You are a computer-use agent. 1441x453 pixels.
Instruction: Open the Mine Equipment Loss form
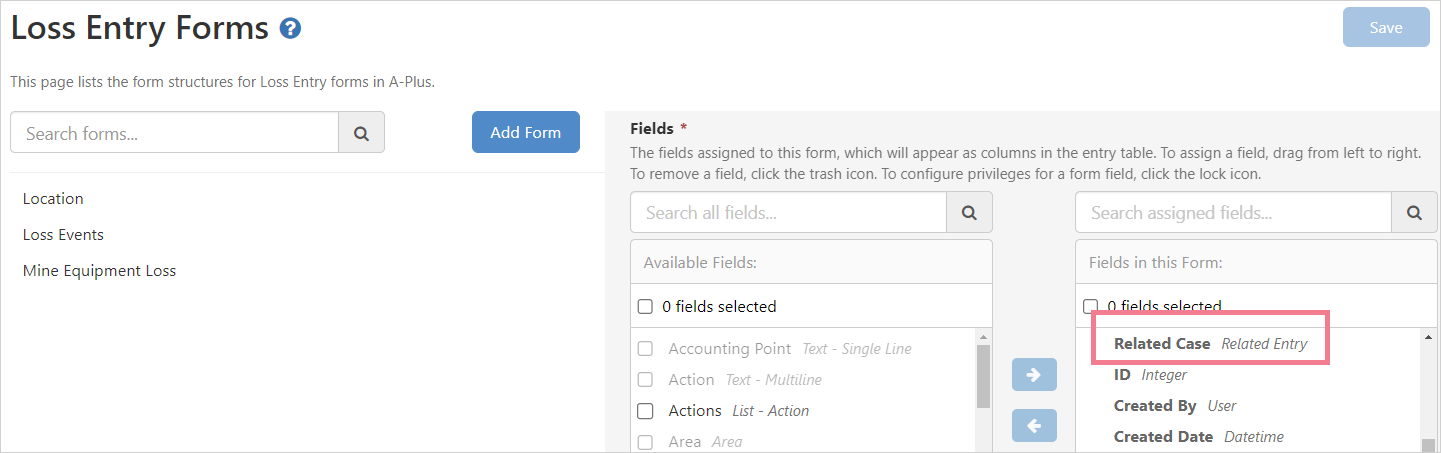tap(99, 271)
